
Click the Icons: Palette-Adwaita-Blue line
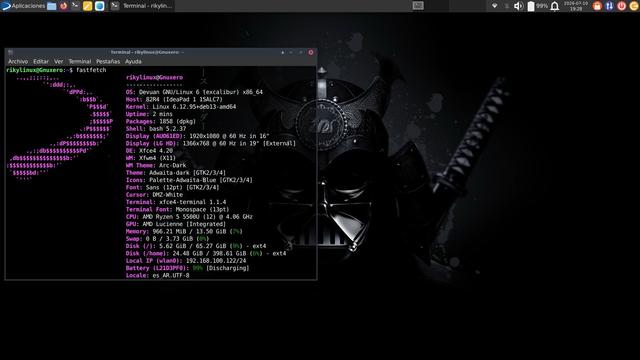pos(189,180)
